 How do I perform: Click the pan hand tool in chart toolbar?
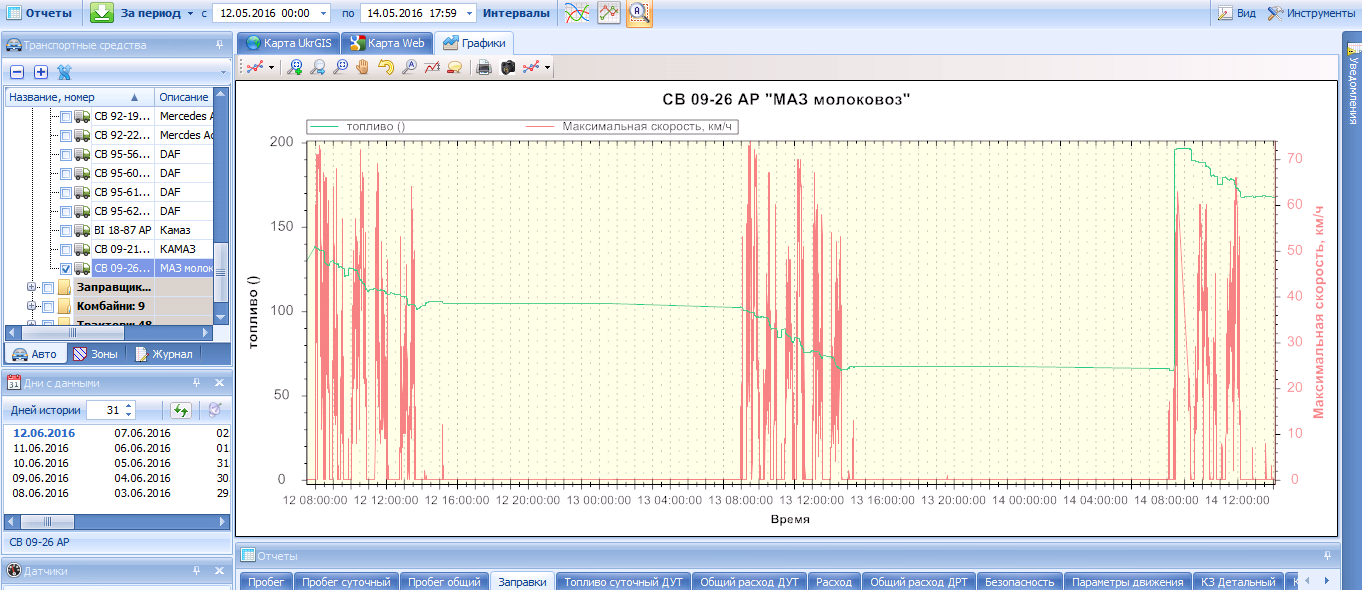(x=363, y=67)
